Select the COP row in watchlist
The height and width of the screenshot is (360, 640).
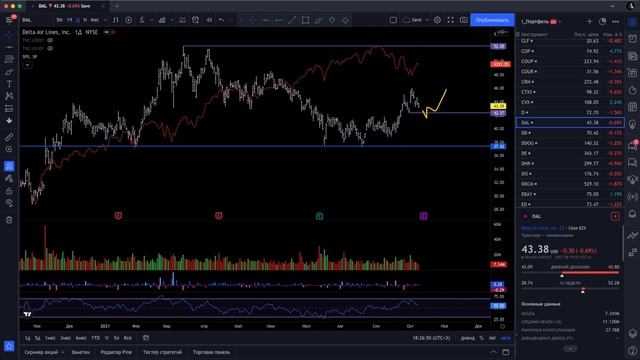tap(570, 51)
